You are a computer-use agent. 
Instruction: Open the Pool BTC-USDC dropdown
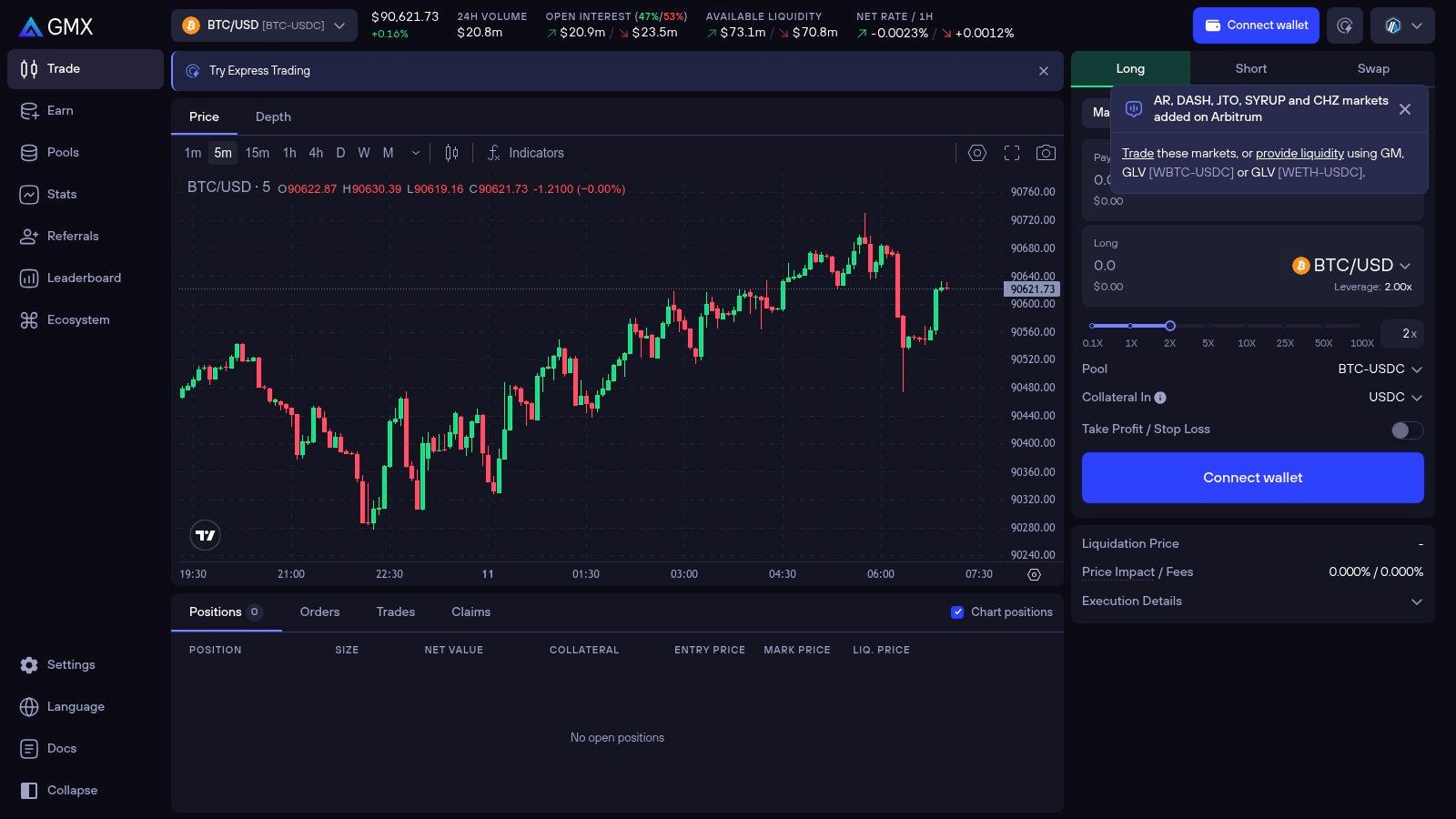point(1380,369)
